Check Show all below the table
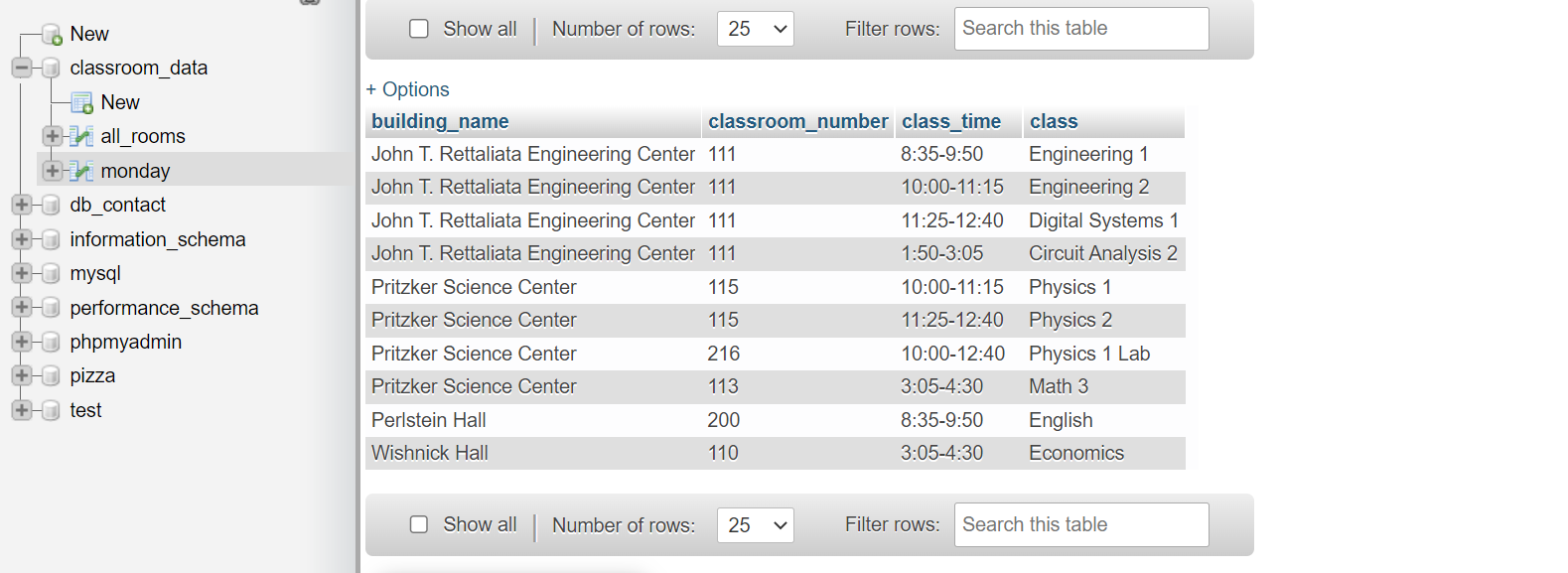 [418, 524]
